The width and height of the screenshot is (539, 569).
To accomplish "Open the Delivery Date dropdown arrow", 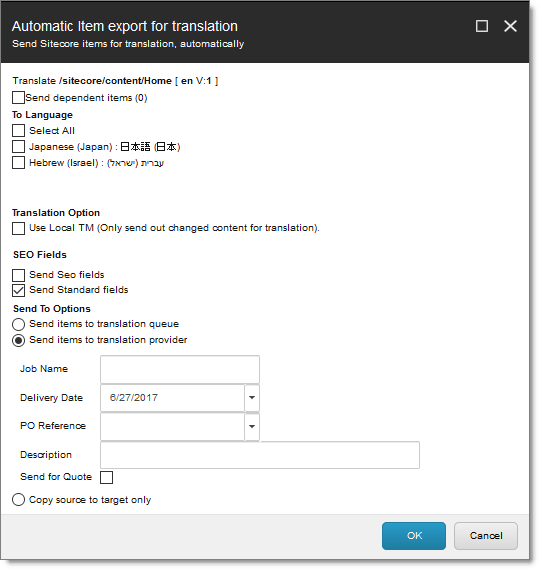I will coord(252,398).
